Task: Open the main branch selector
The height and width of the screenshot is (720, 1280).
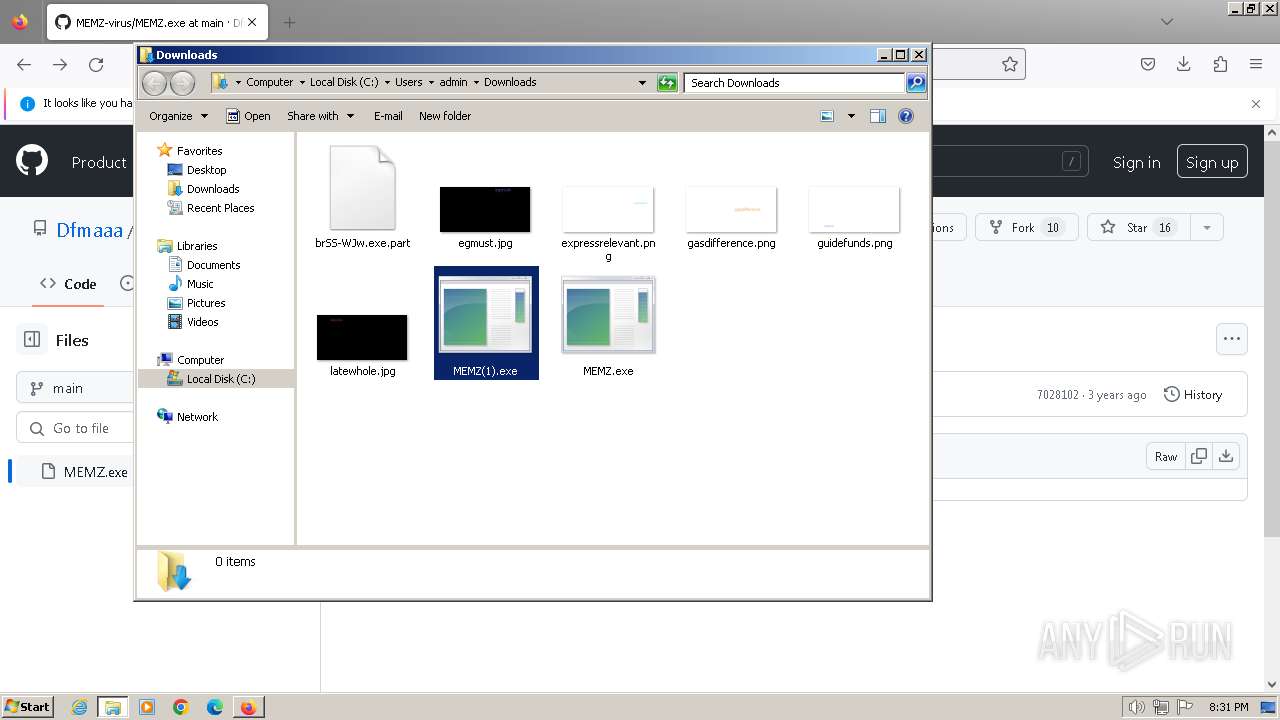Action: 75,388
